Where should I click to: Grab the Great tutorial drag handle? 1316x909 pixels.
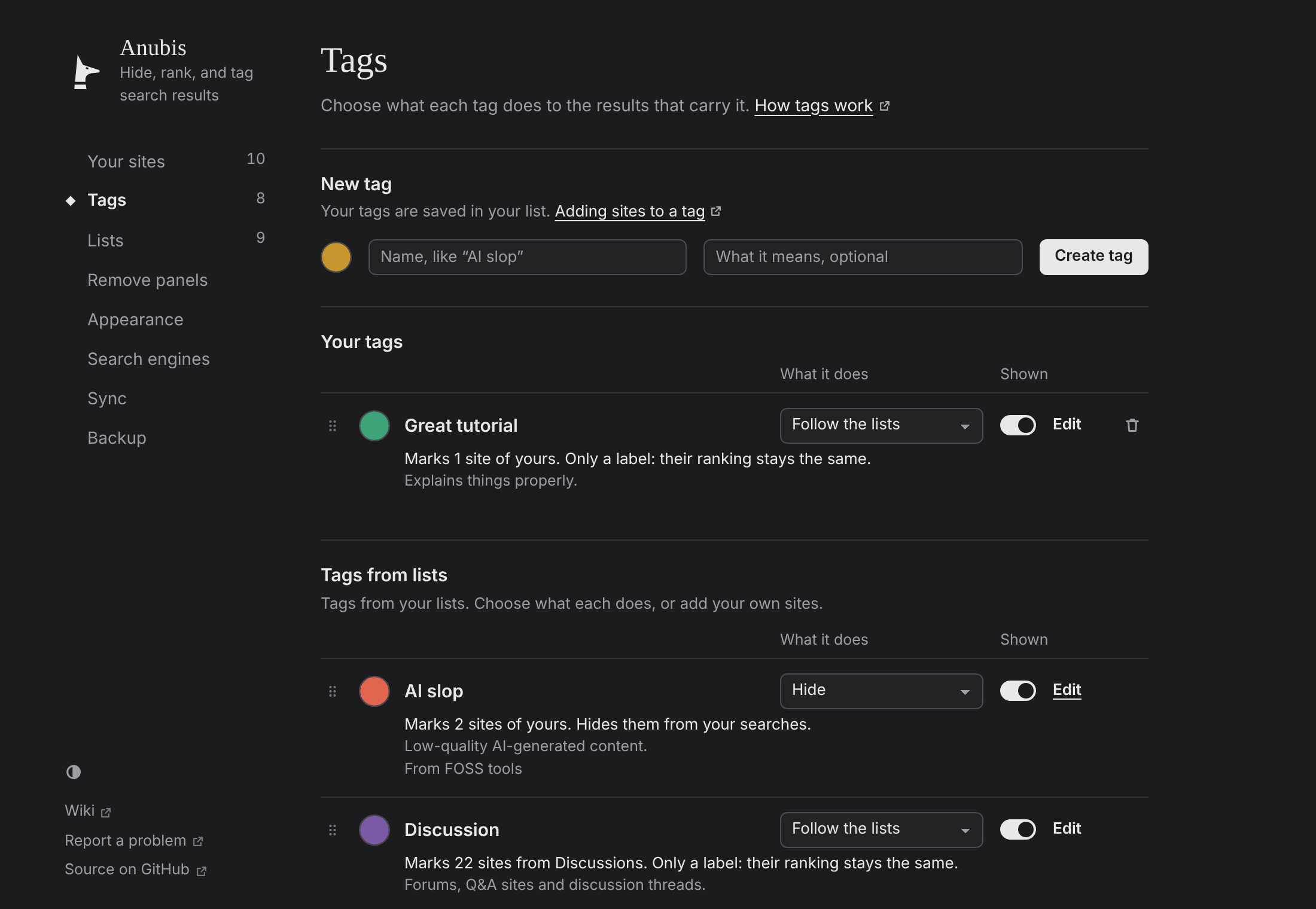pyautogui.click(x=333, y=426)
